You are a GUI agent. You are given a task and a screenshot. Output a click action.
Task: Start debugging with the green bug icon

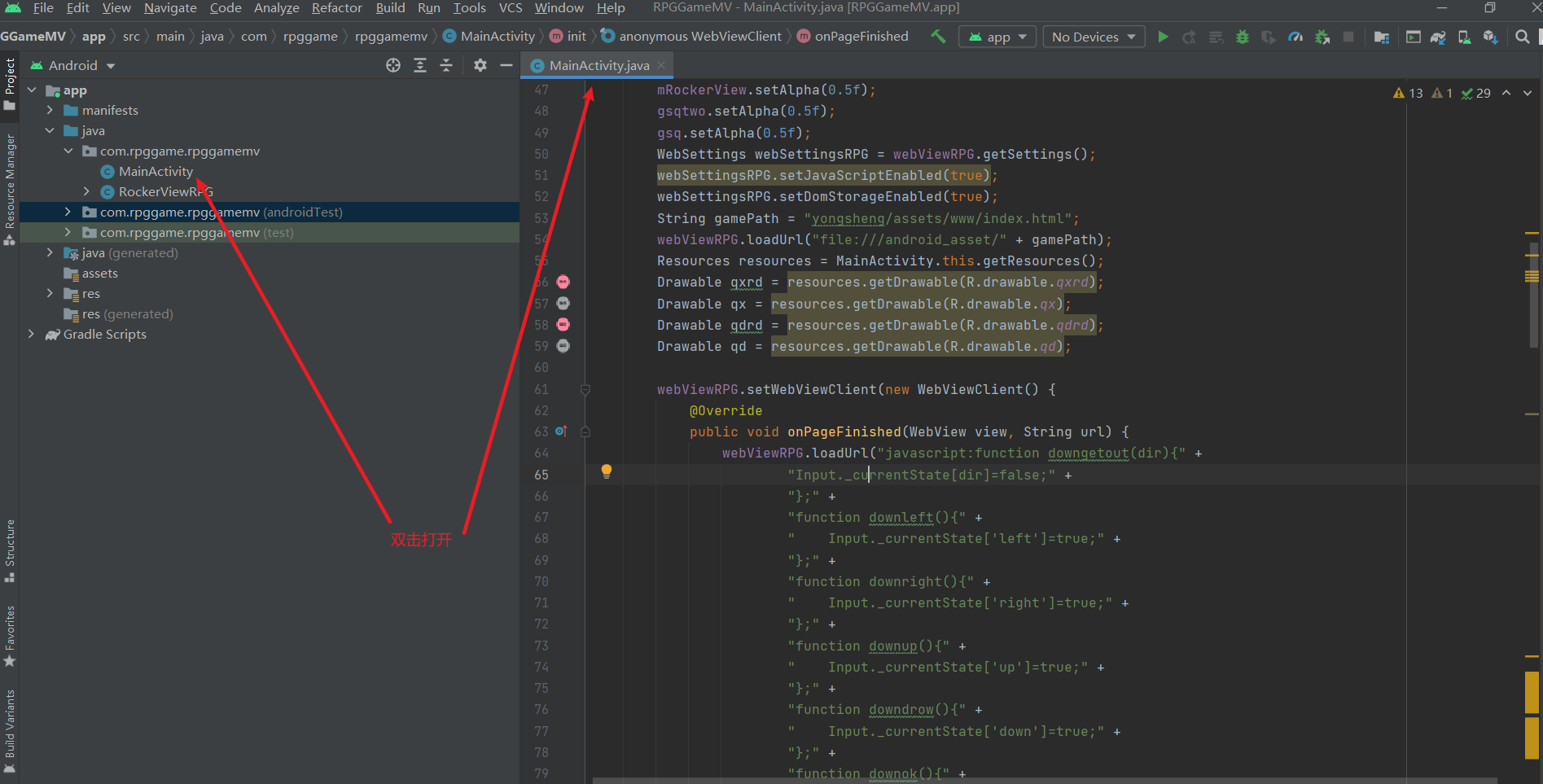[x=1243, y=37]
